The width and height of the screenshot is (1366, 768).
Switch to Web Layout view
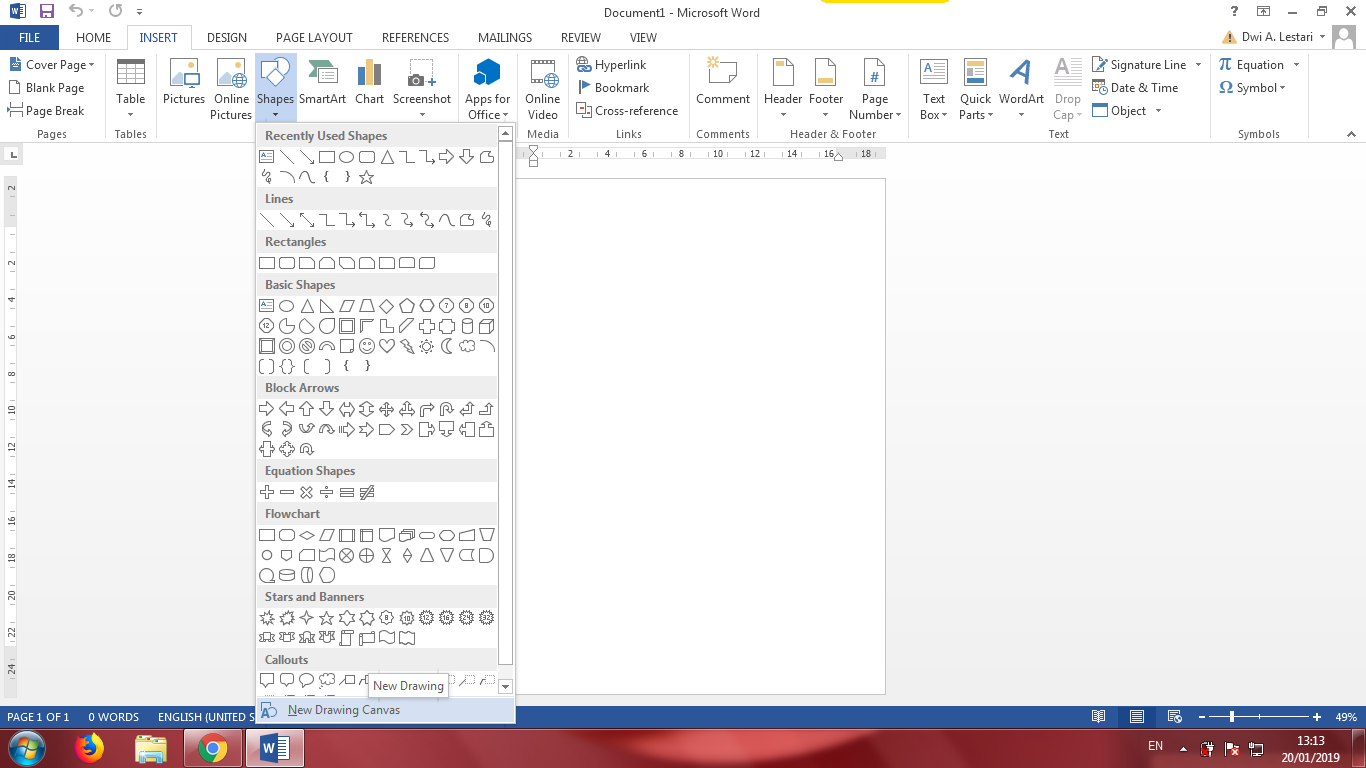(x=1173, y=717)
